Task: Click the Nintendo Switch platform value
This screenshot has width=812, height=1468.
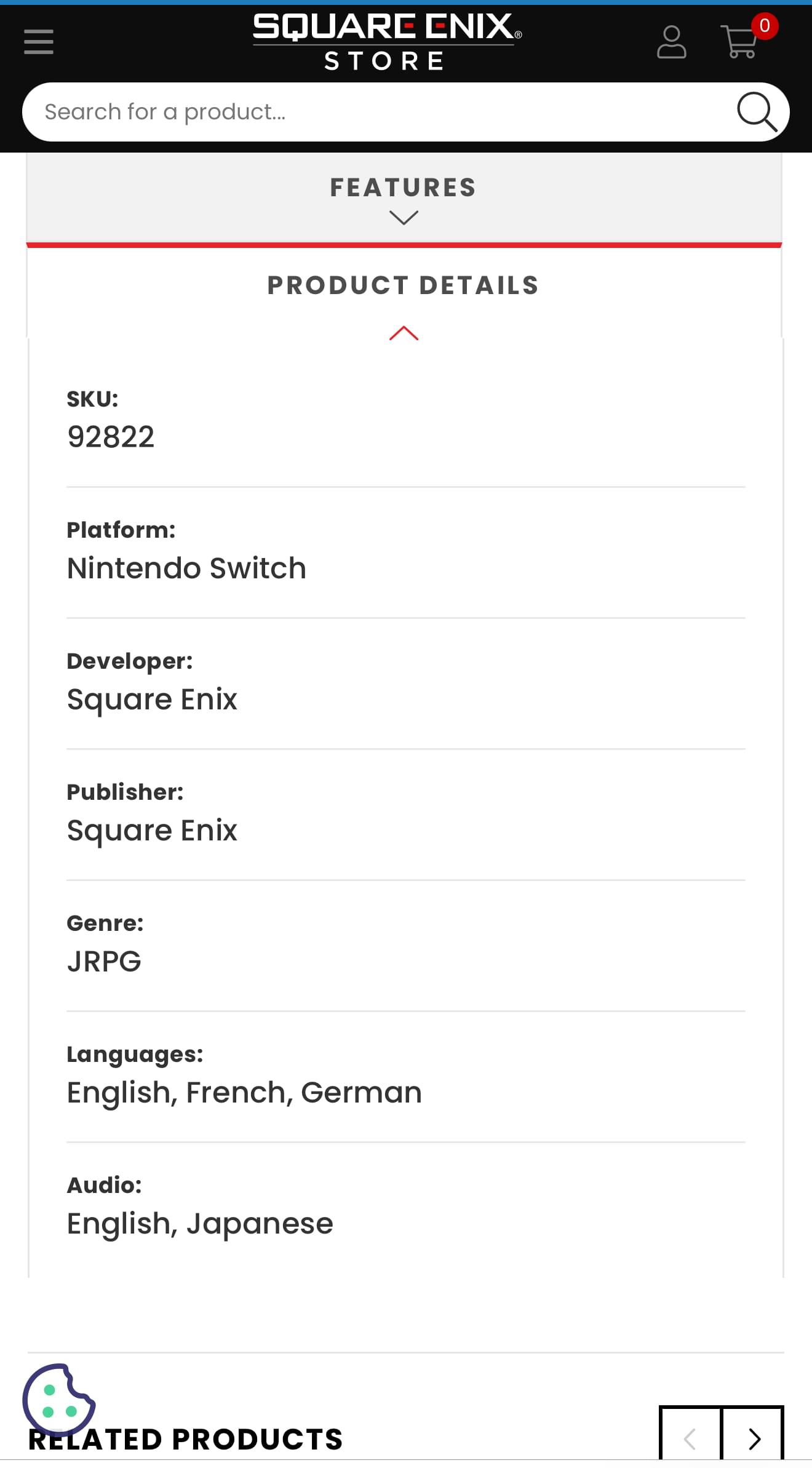Action: tap(186, 568)
